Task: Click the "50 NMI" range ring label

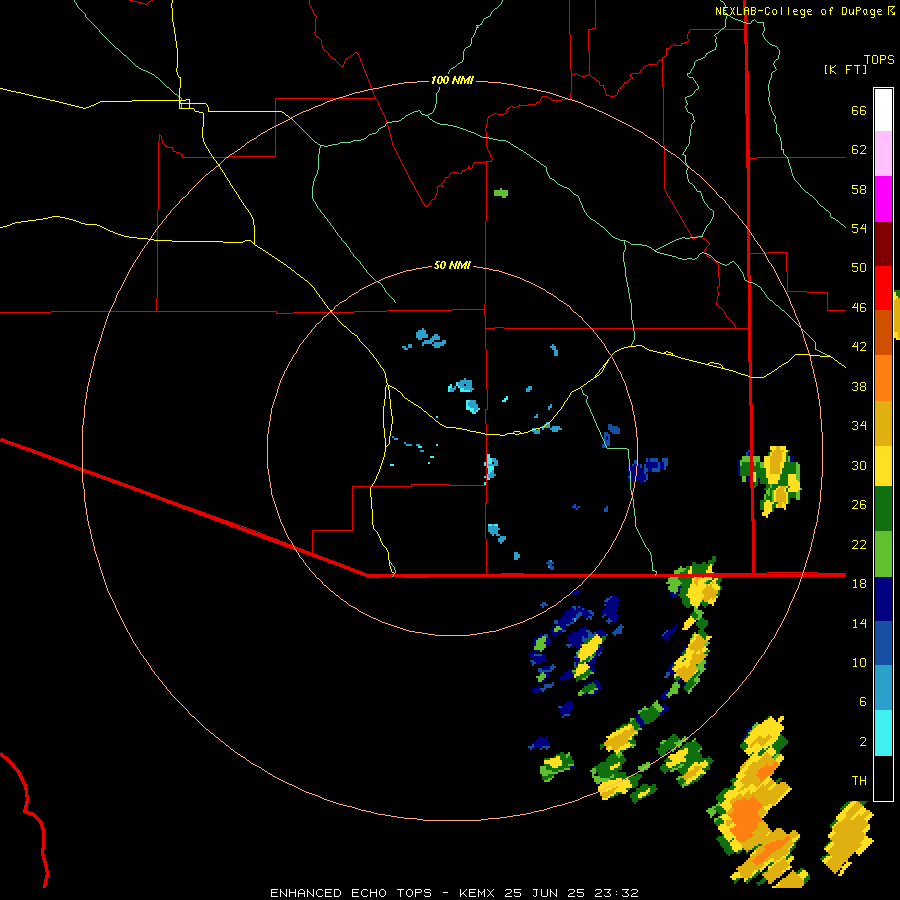Action: tap(452, 265)
